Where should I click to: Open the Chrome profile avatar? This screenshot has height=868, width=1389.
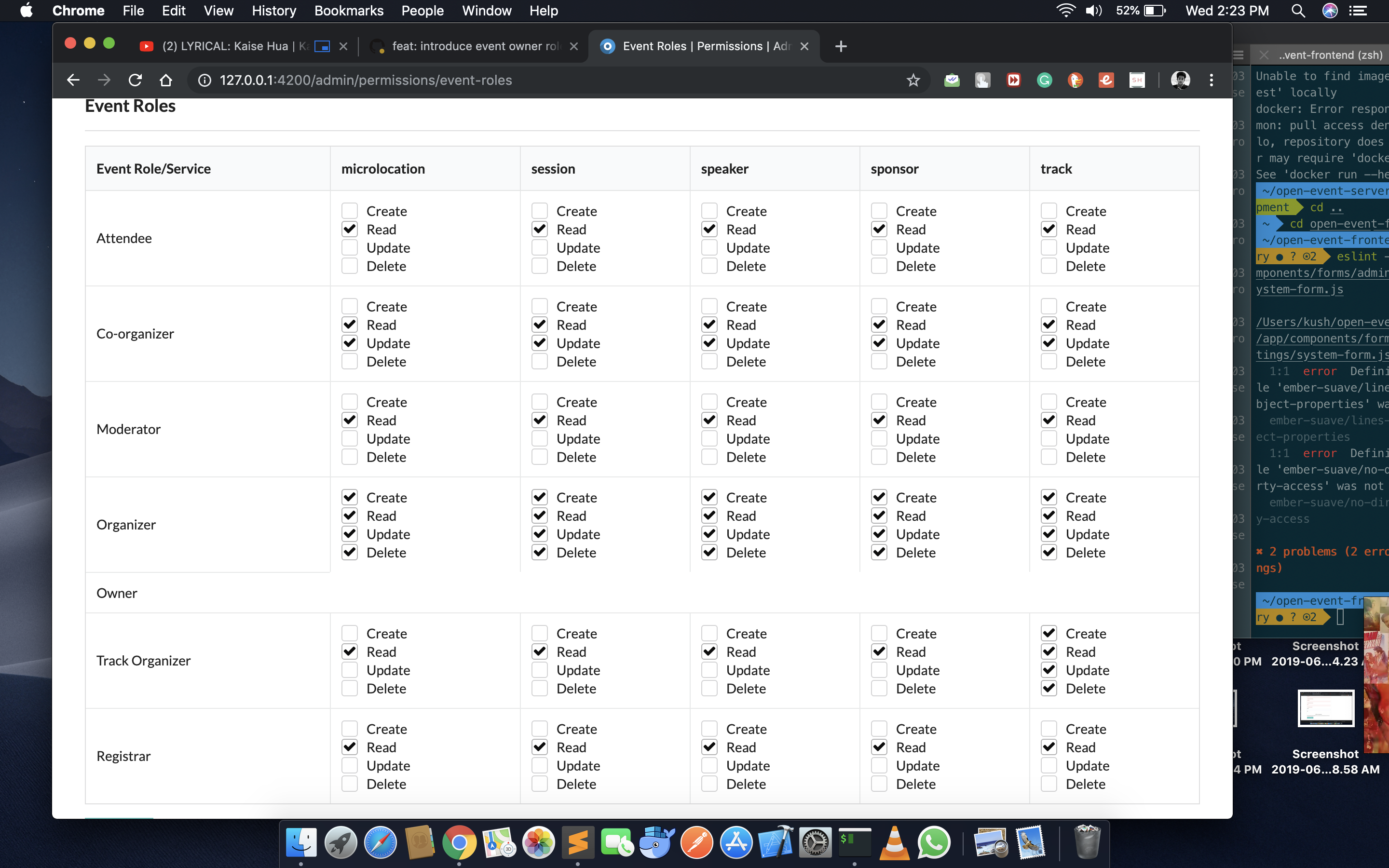tap(1180, 80)
